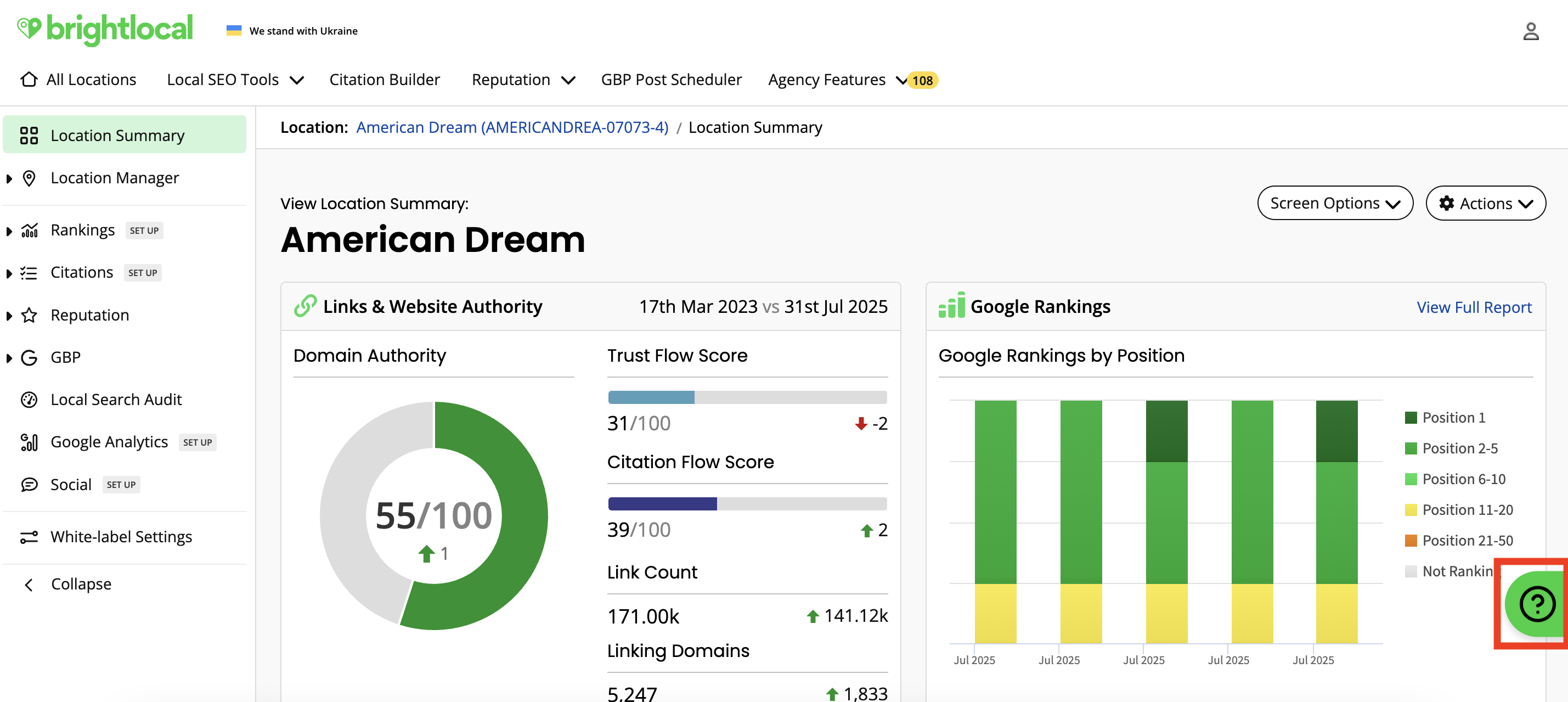1568x702 pixels.
Task: Open the Actions dropdown chevron
Action: click(x=1525, y=204)
